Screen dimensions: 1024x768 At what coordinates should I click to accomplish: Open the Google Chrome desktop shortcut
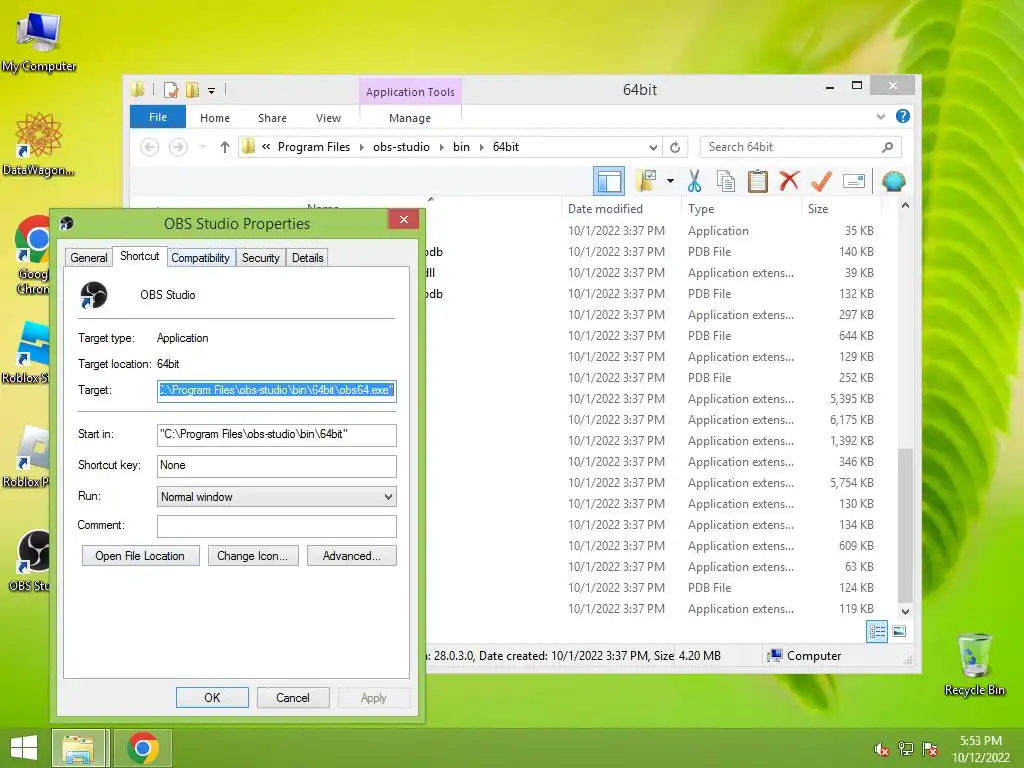33,255
